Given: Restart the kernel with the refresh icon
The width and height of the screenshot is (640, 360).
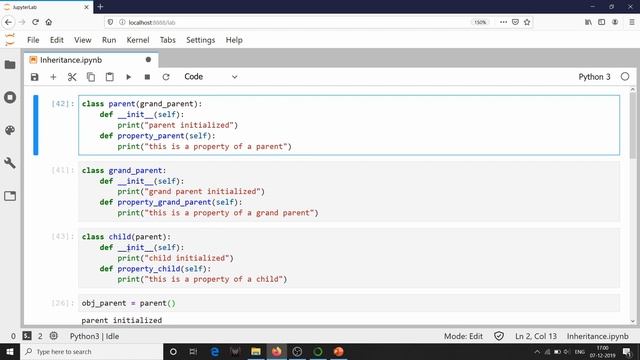Looking at the screenshot, I should (166, 77).
